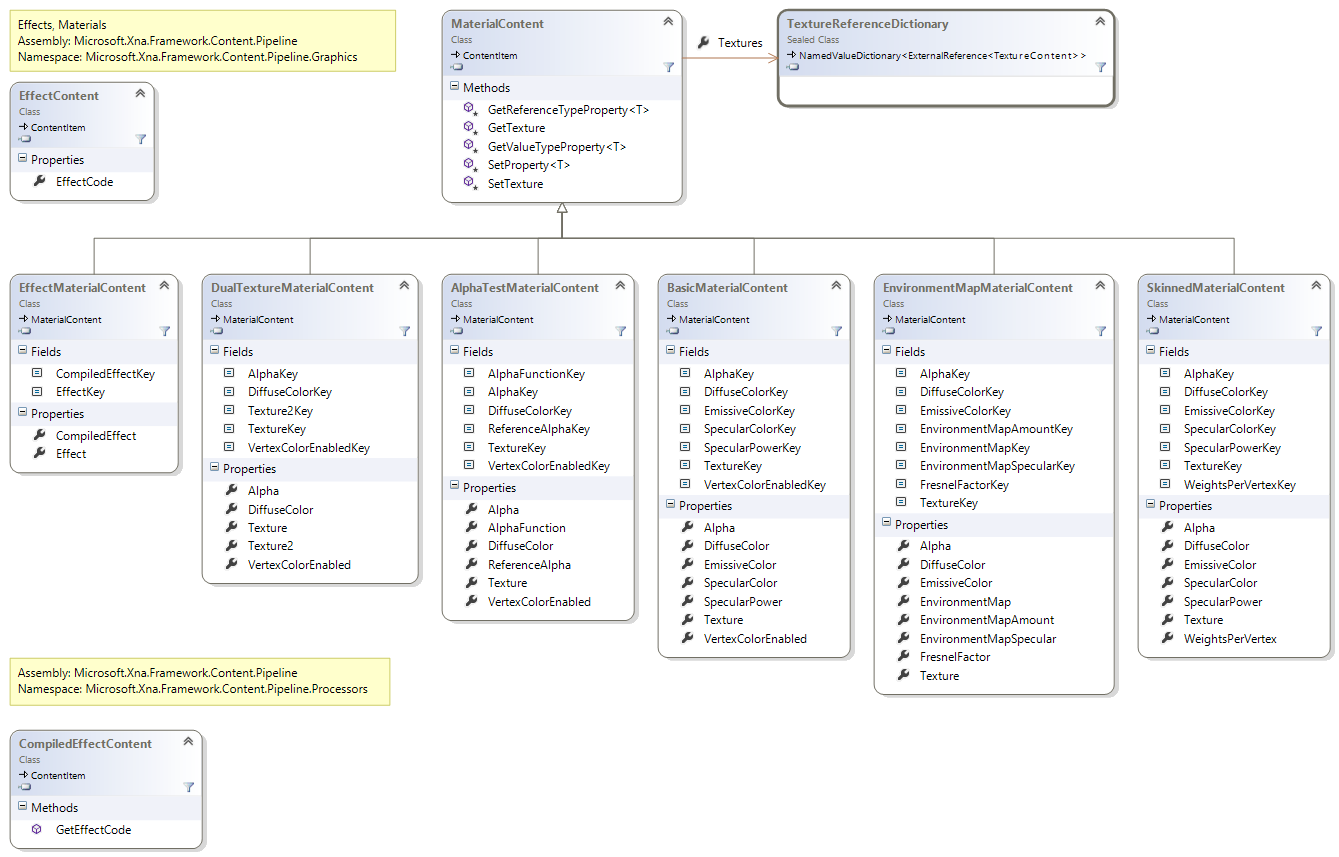The width and height of the screenshot is (1339, 857).
Task: Collapse EffectMaterialContent class chevron
Action: [164, 285]
